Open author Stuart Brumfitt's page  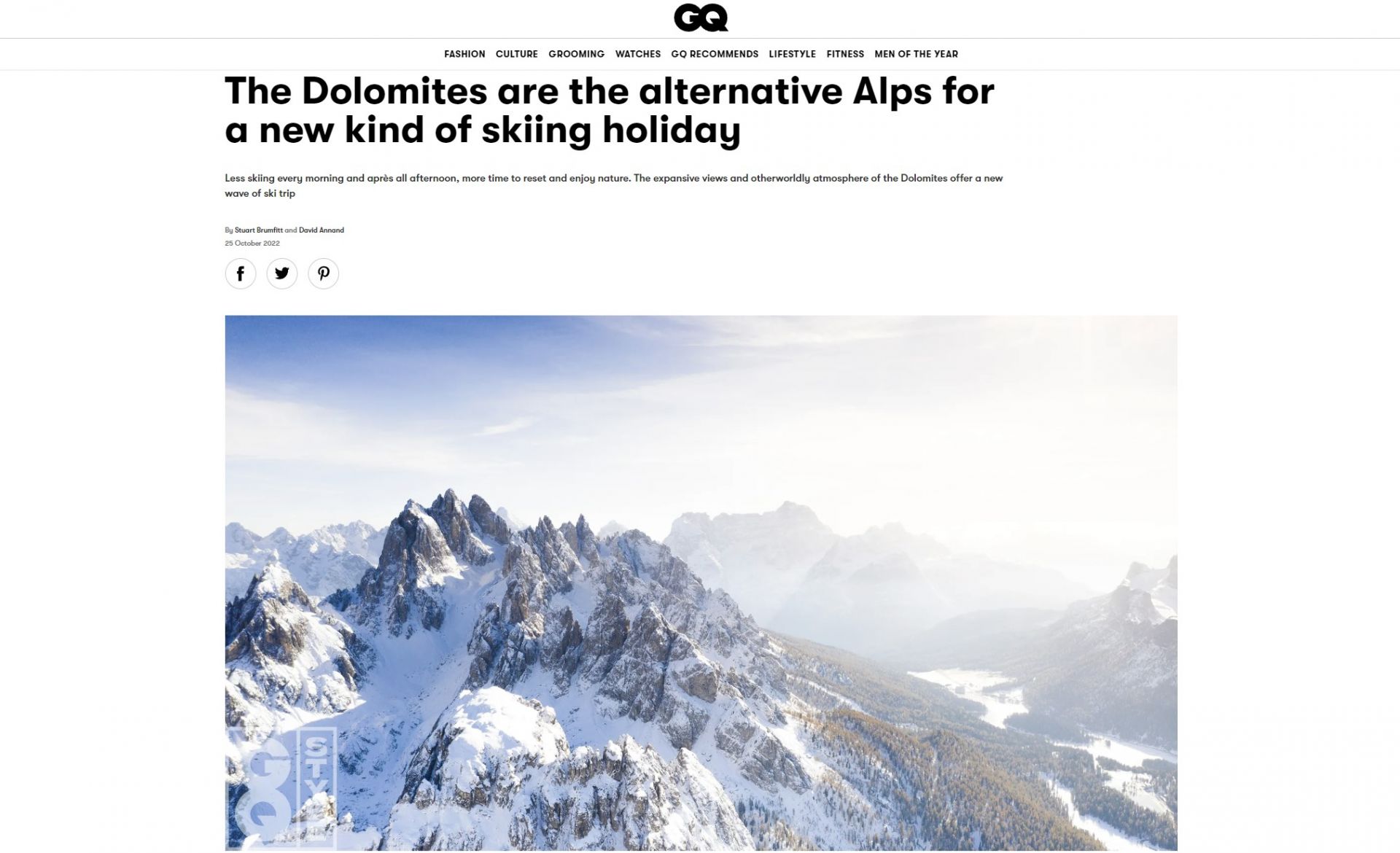click(x=259, y=230)
